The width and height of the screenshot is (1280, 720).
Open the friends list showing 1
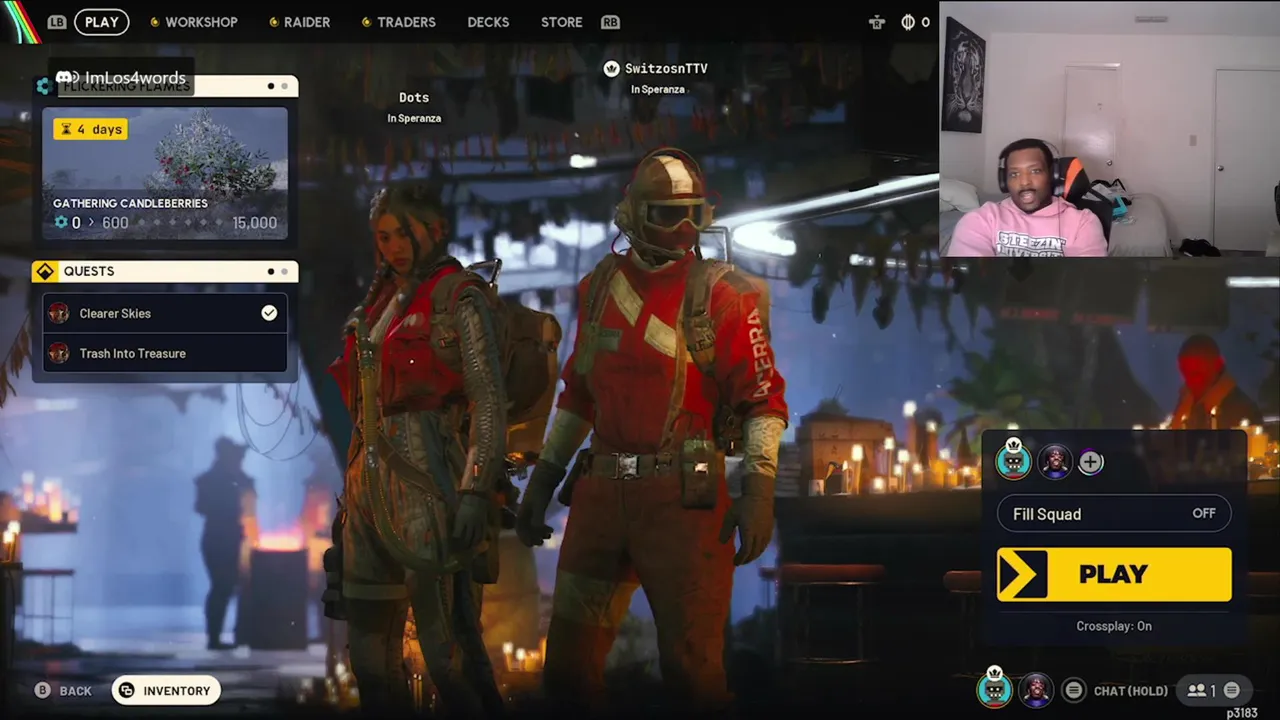tap(1213, 690)
